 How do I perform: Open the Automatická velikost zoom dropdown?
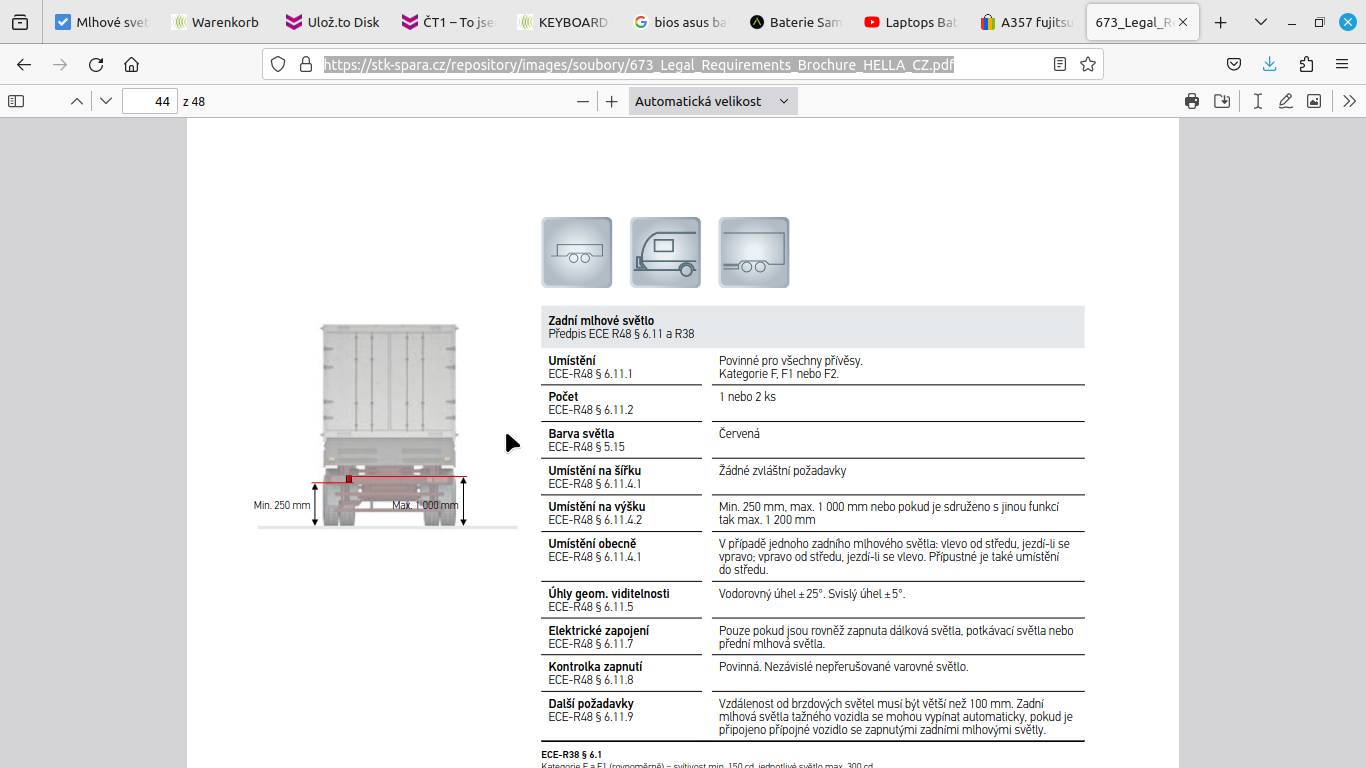(713, 101)
